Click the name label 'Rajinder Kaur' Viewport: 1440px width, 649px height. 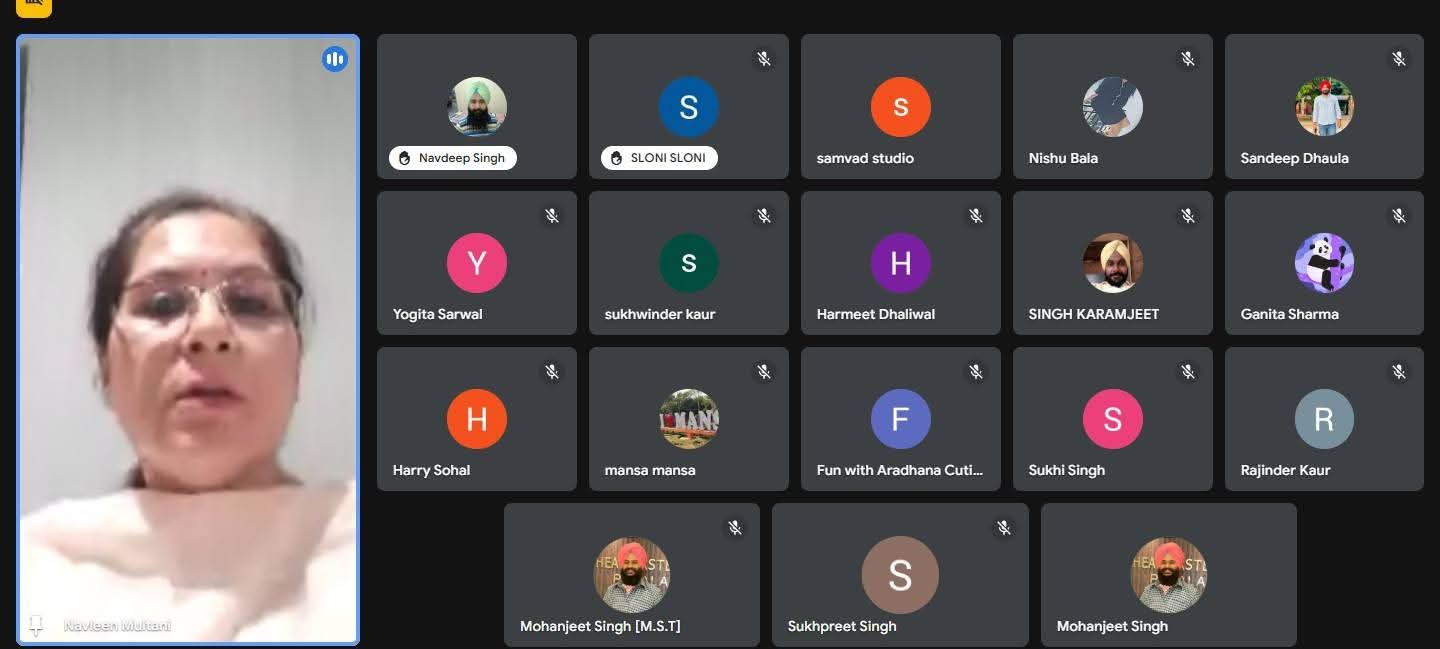[1285, 470]
